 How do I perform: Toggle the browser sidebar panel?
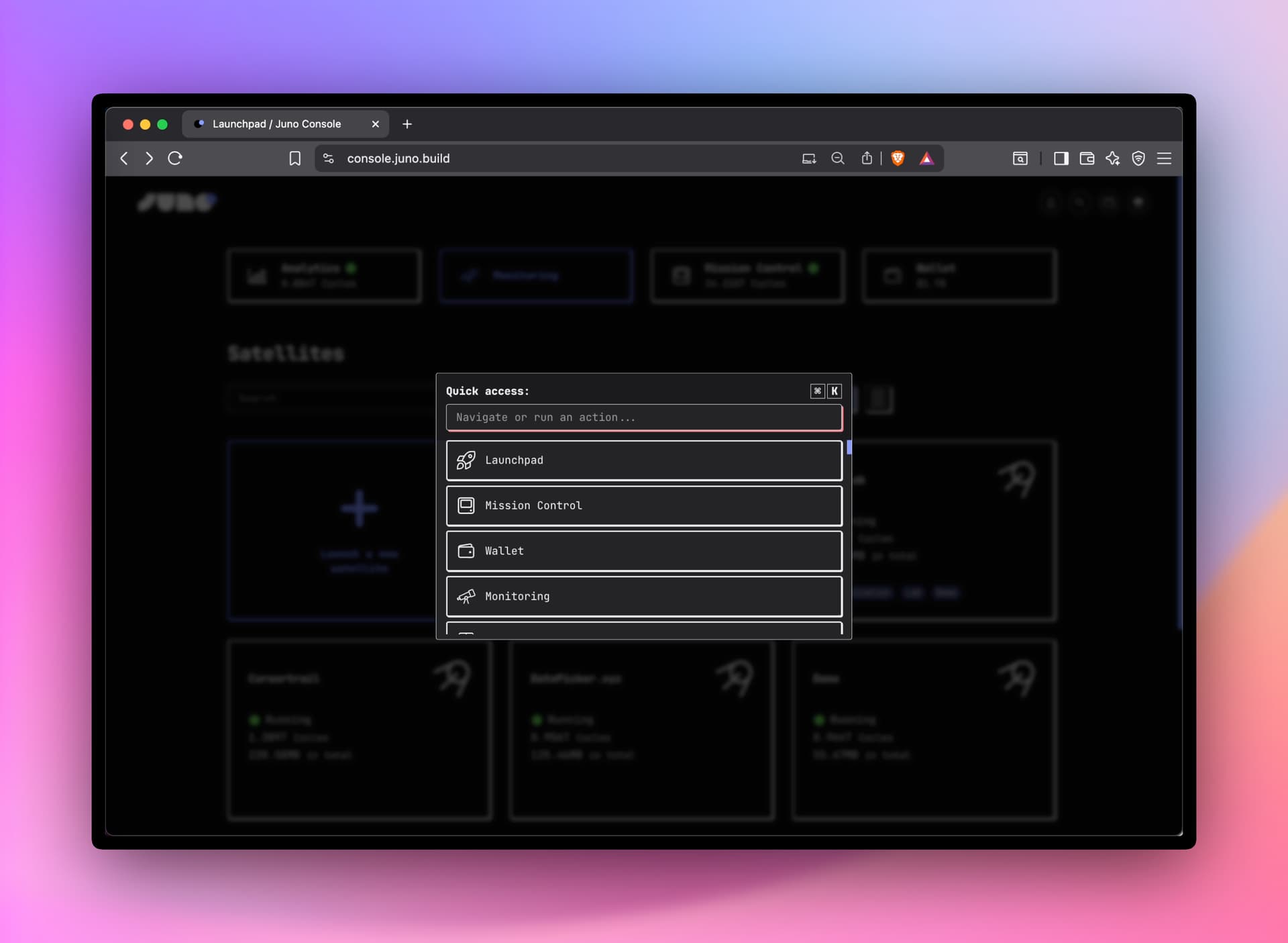[x=1061, y=158]
